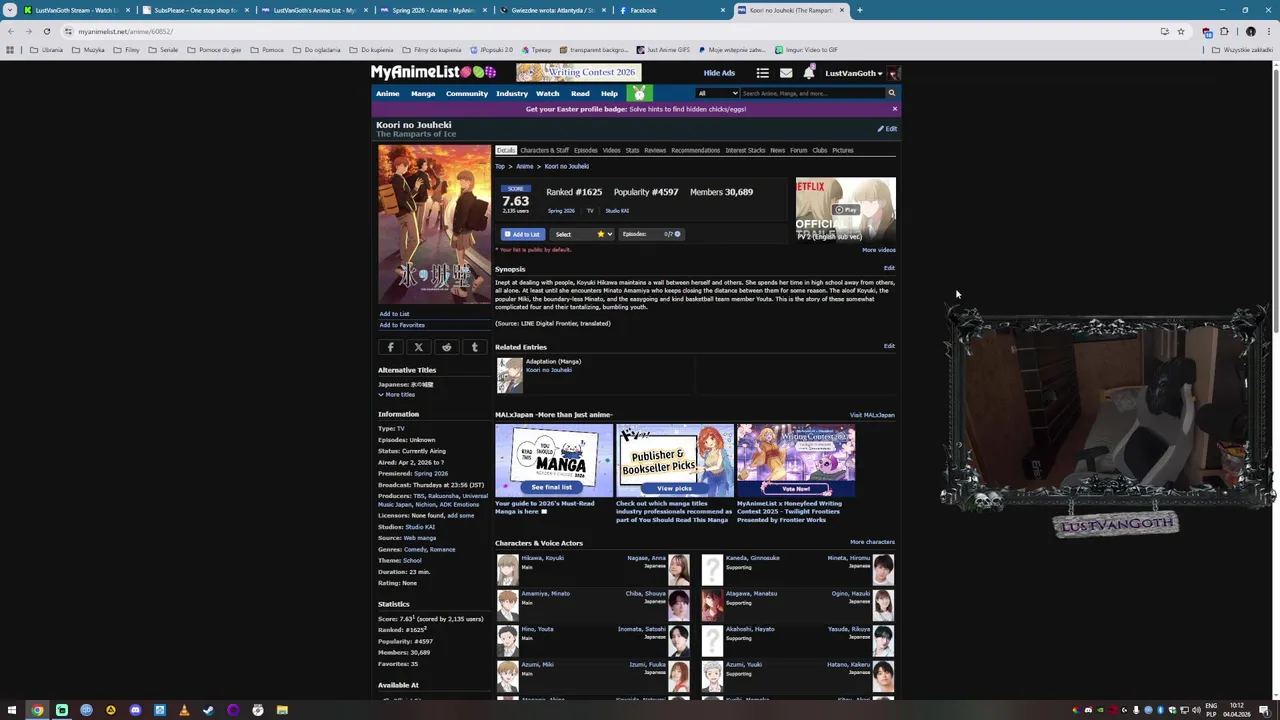Viewport: 1280px width, 720px height.
Task: Switch to Episodes tab
Action: 585,151
